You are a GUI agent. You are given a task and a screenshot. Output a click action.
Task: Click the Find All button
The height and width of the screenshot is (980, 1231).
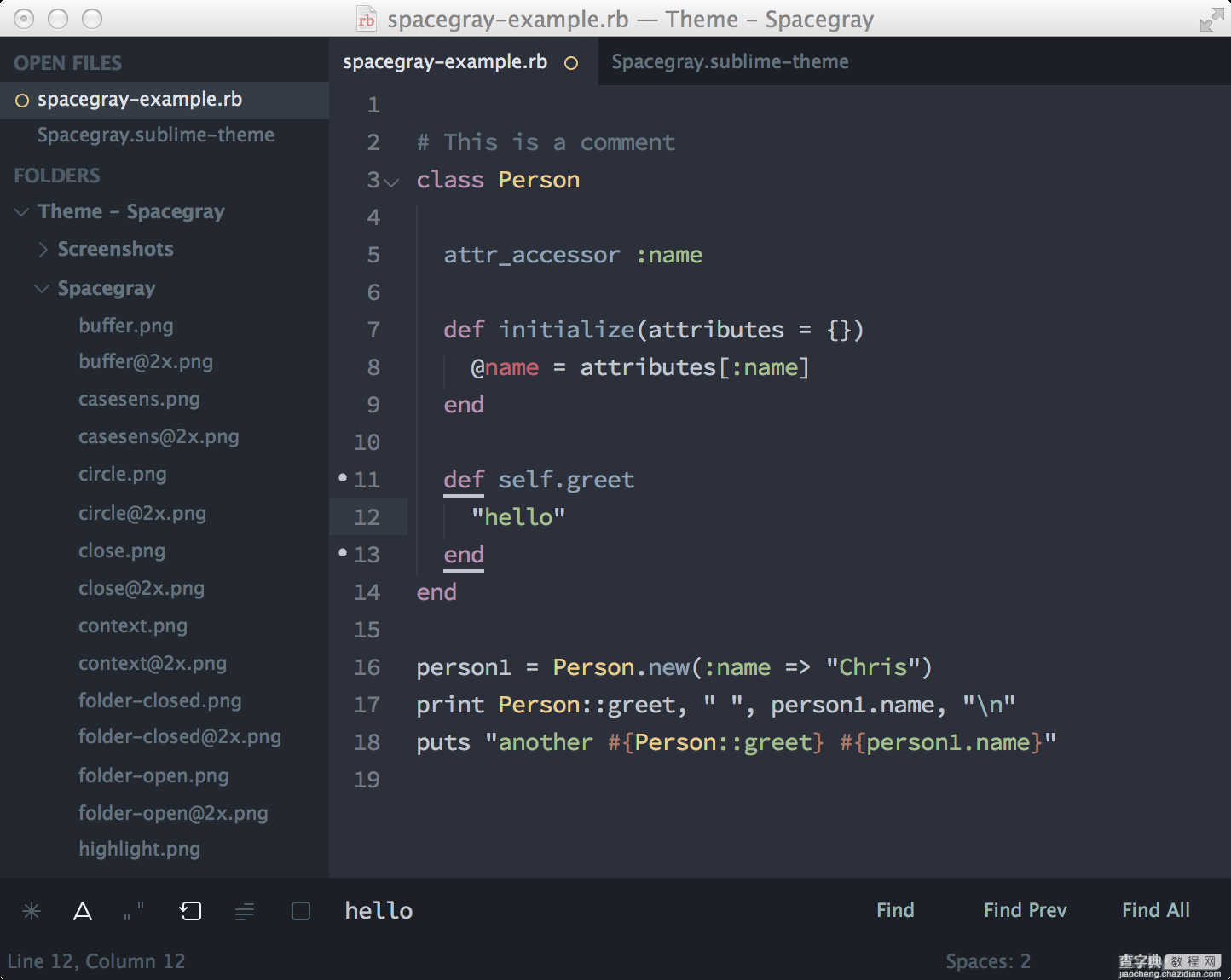(1155, 910)
